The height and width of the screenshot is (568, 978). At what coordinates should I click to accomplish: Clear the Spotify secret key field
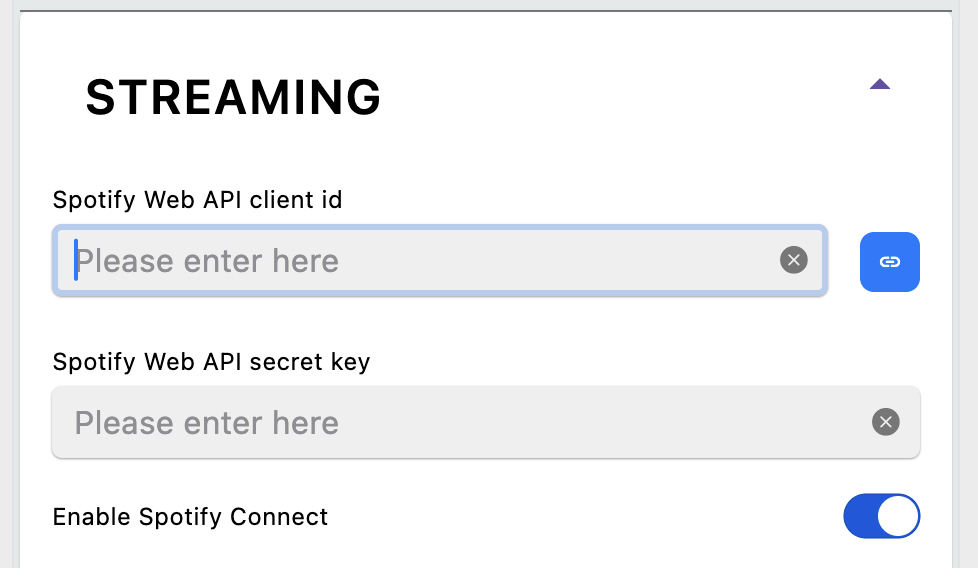tap(885, 422)
